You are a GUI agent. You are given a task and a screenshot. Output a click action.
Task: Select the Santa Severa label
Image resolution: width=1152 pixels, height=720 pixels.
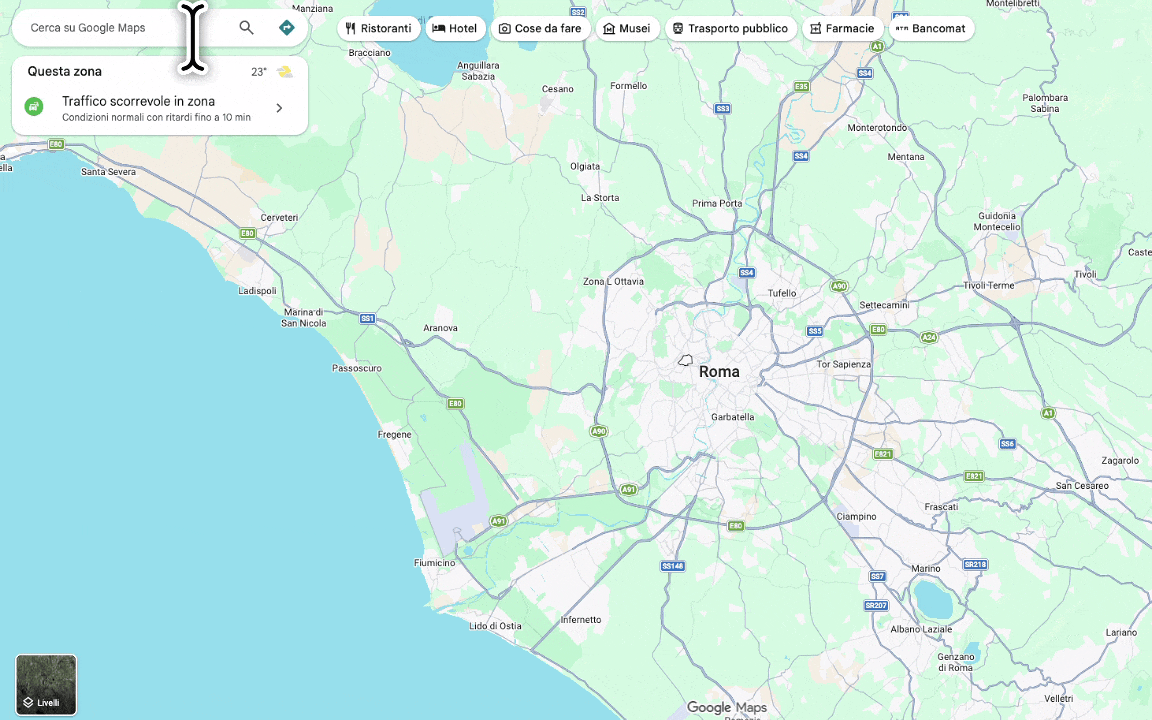click(x=109, y=172)
